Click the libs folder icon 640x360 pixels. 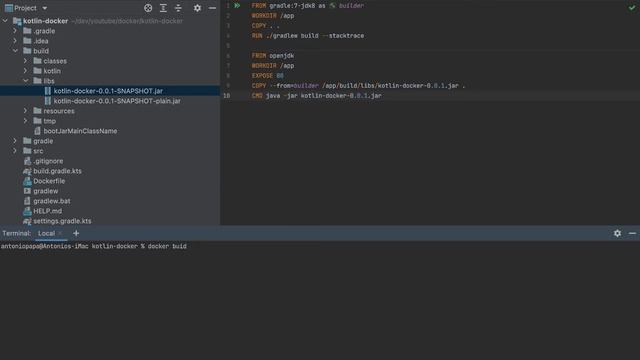pos(37,81)
